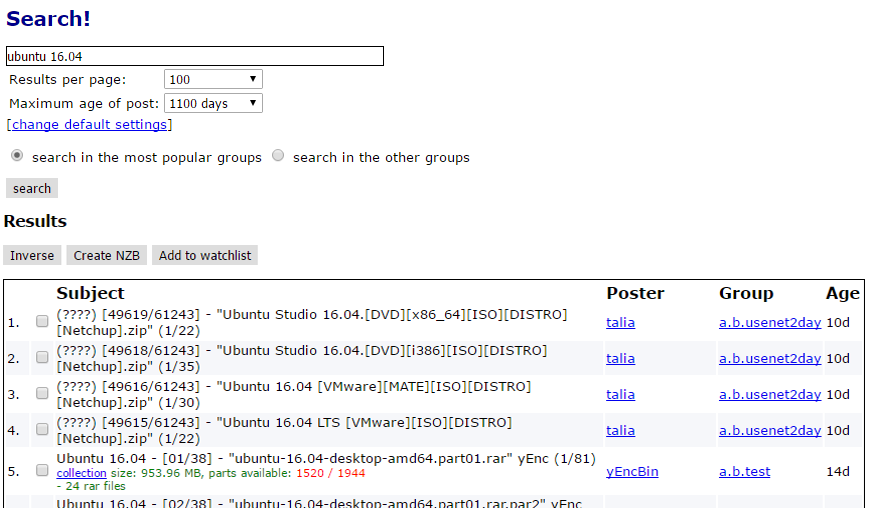Check the box for result 3 VMware MATE
The width and height of the screenshot is (869, 508).
tap(42, 393)
